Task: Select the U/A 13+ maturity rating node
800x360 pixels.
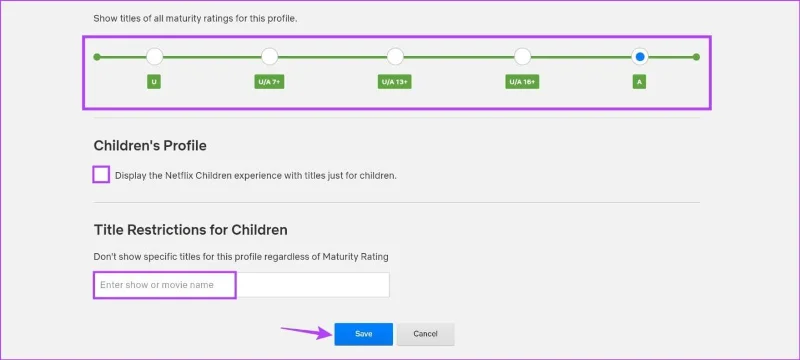Action: 395,57
